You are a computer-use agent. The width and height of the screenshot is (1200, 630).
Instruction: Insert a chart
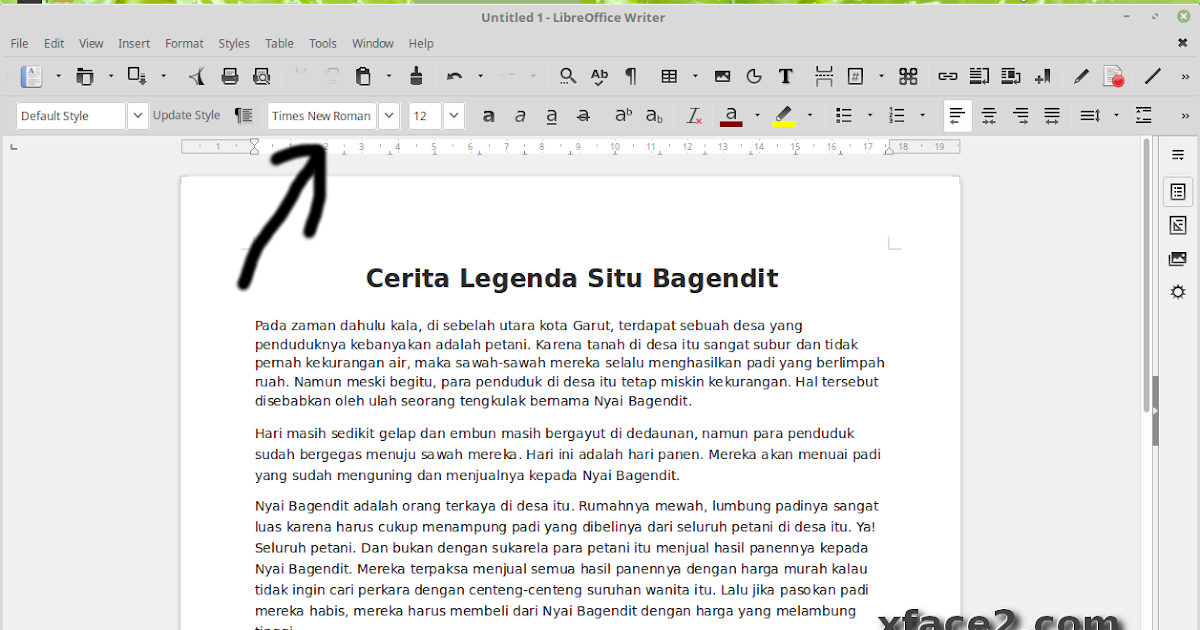pos(754,75)
